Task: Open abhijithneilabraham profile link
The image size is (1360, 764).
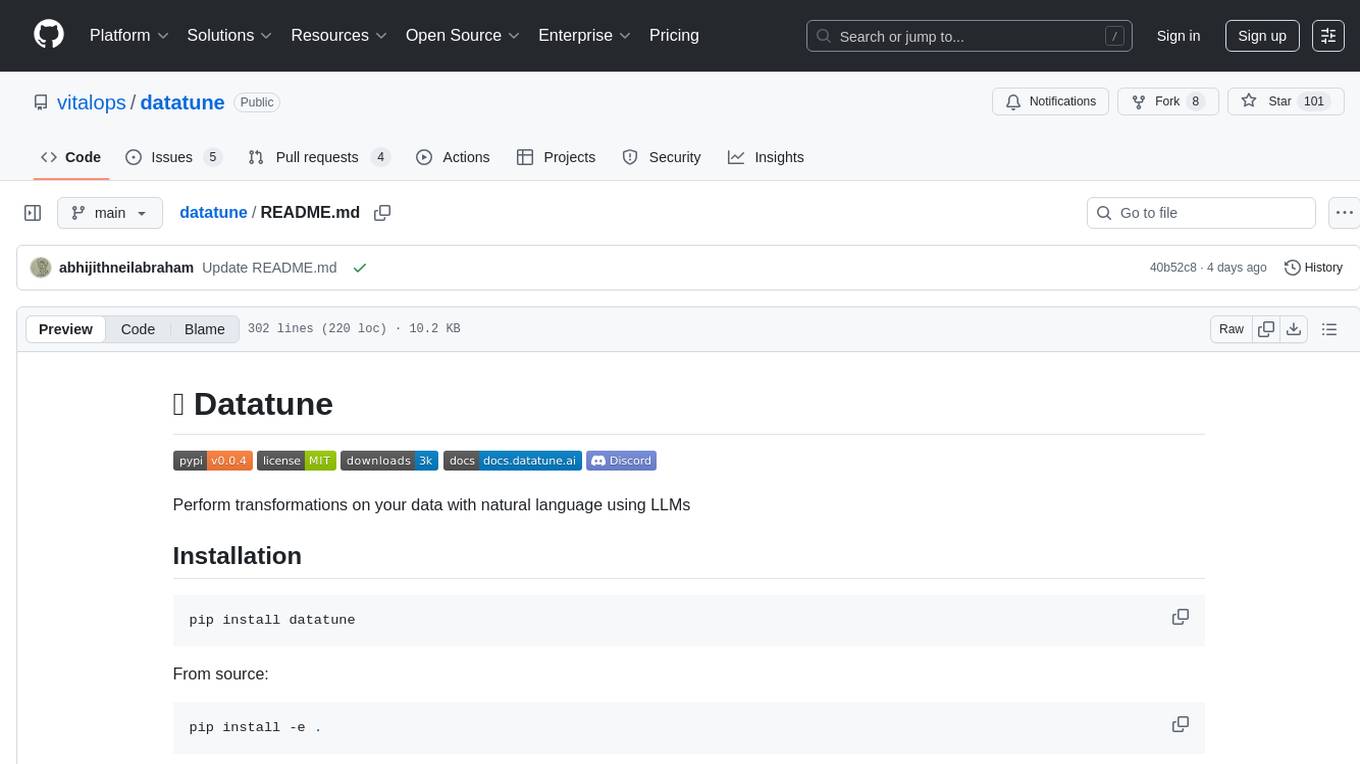Action: point(126,267)
